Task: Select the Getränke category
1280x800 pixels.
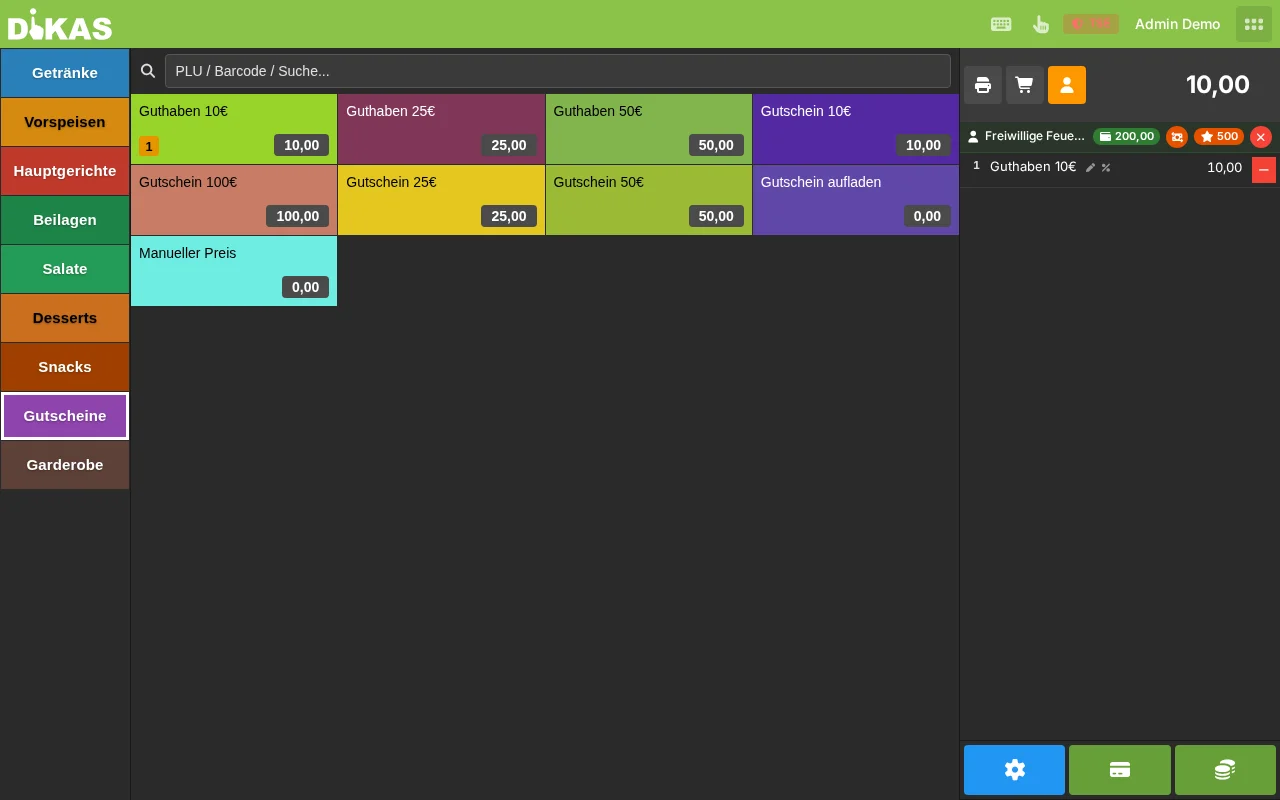Action: point(65,73)
